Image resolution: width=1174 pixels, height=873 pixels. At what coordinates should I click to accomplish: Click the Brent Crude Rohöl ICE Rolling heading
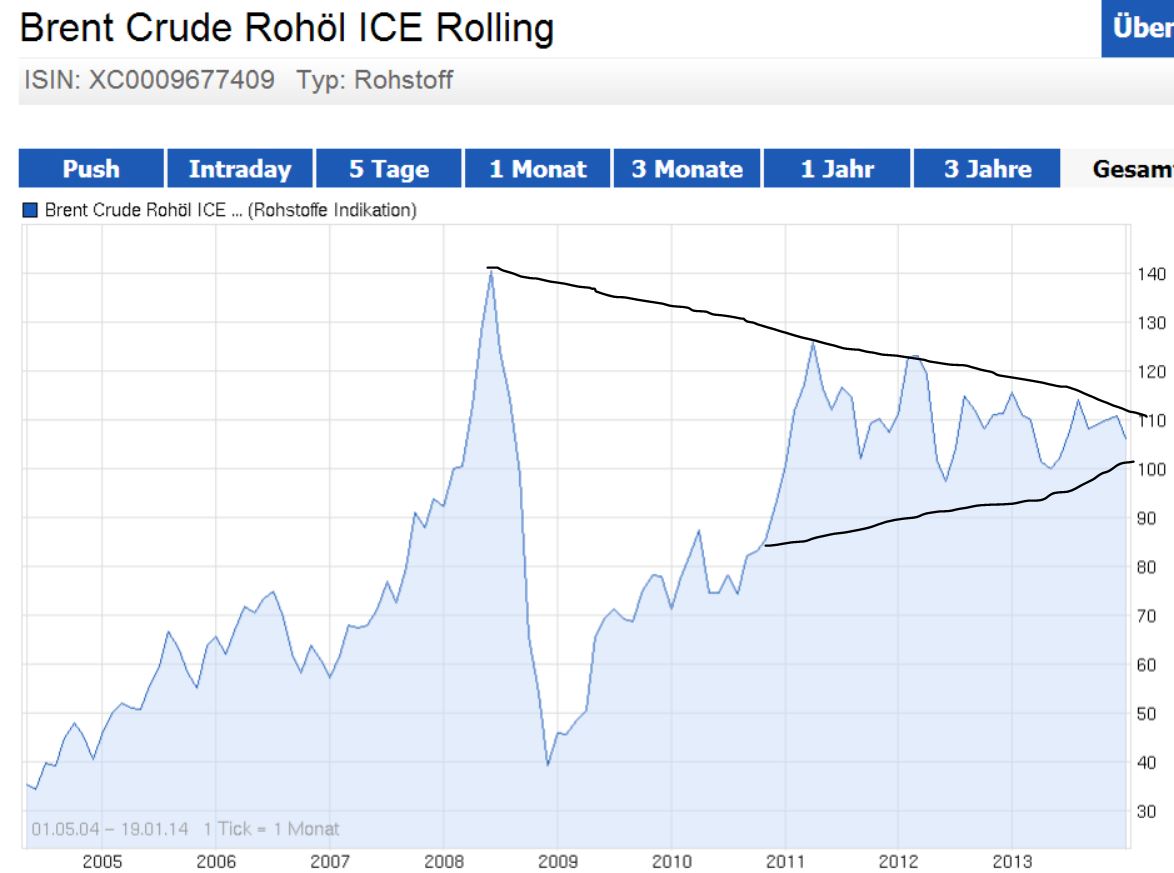[286, 29]
